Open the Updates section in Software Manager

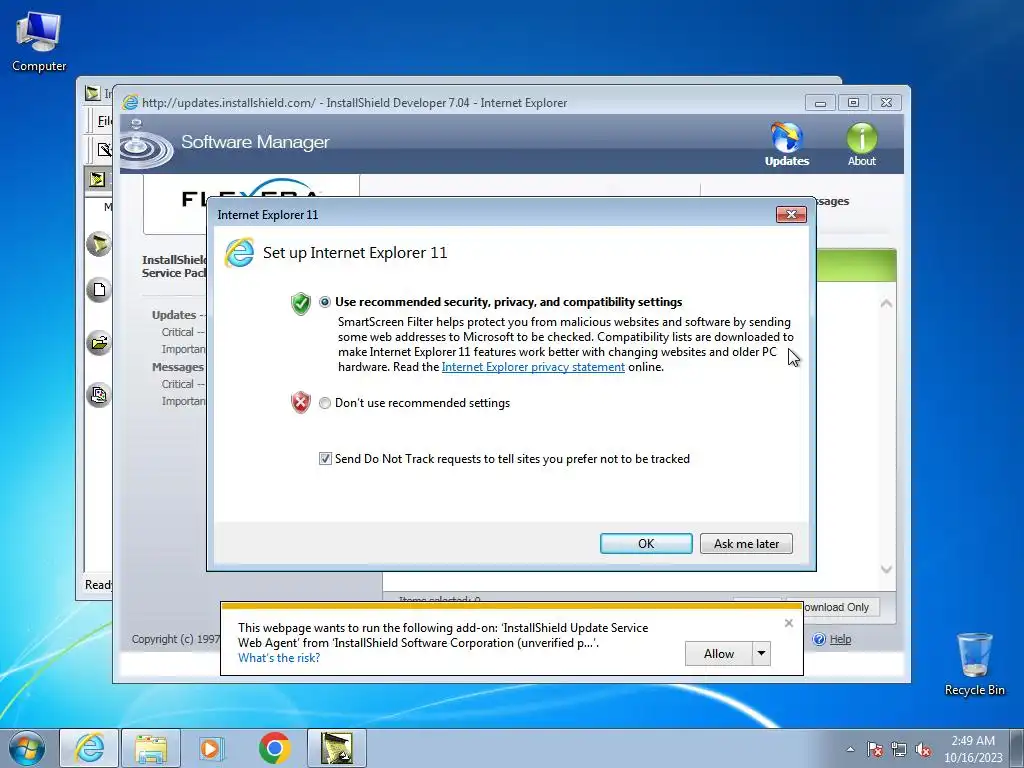click(786, 144)
